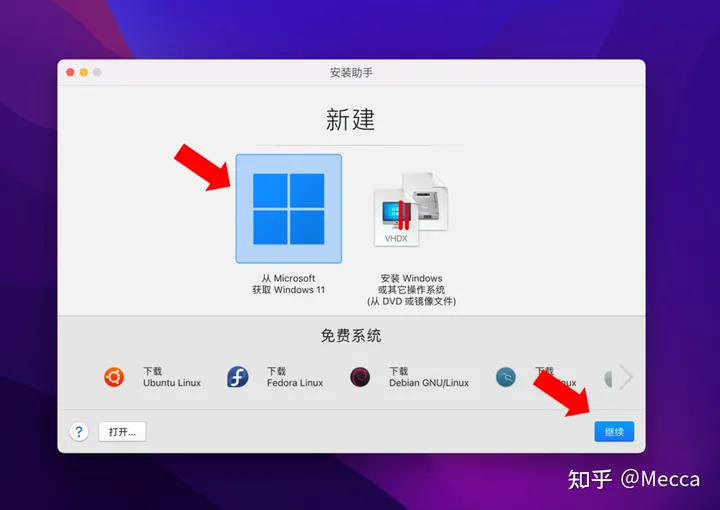Click the 下载 Ubuntu Linux label

(x=172, y=377)
